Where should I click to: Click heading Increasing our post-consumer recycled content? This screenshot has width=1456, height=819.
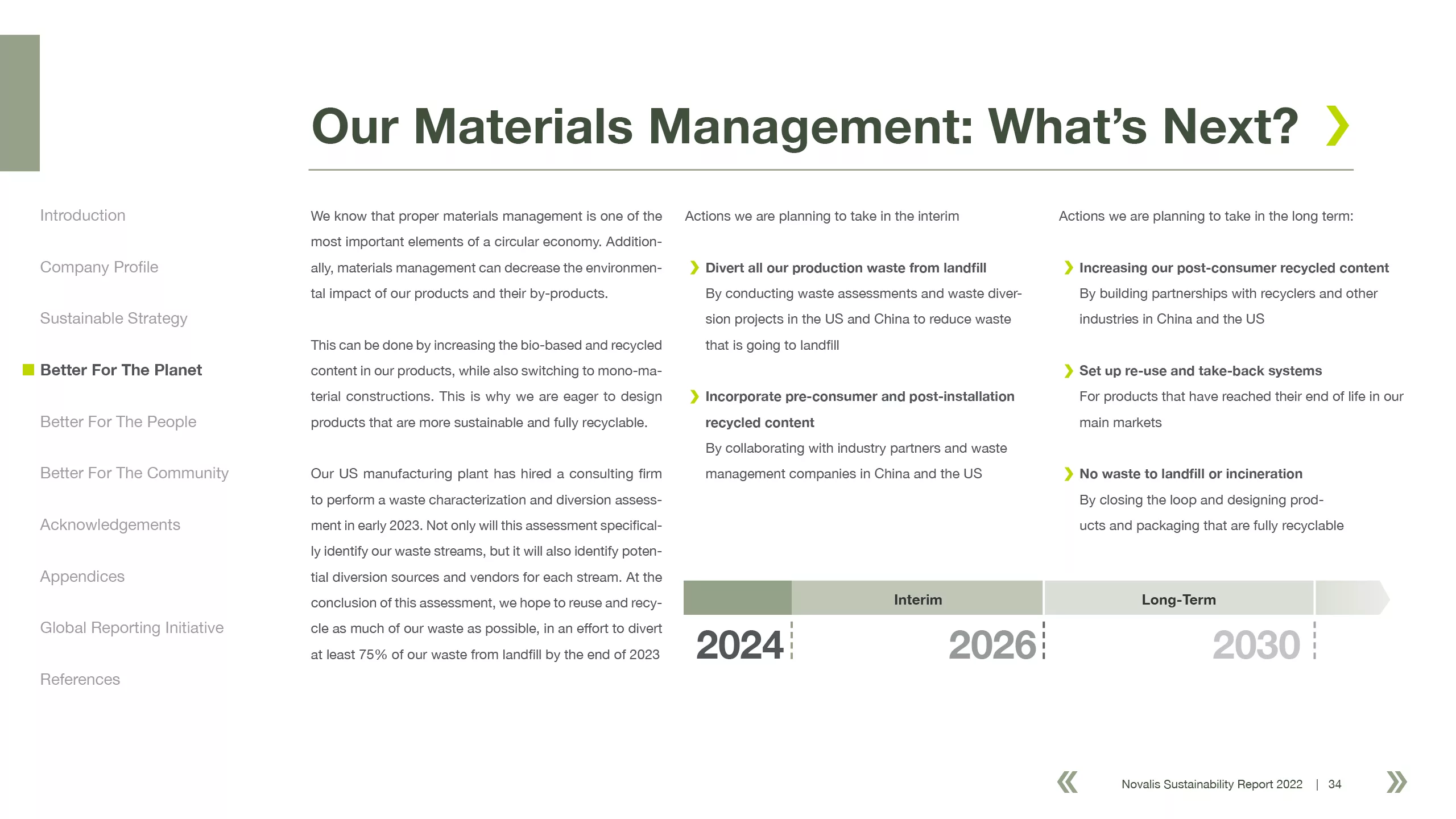[1234, 268]
